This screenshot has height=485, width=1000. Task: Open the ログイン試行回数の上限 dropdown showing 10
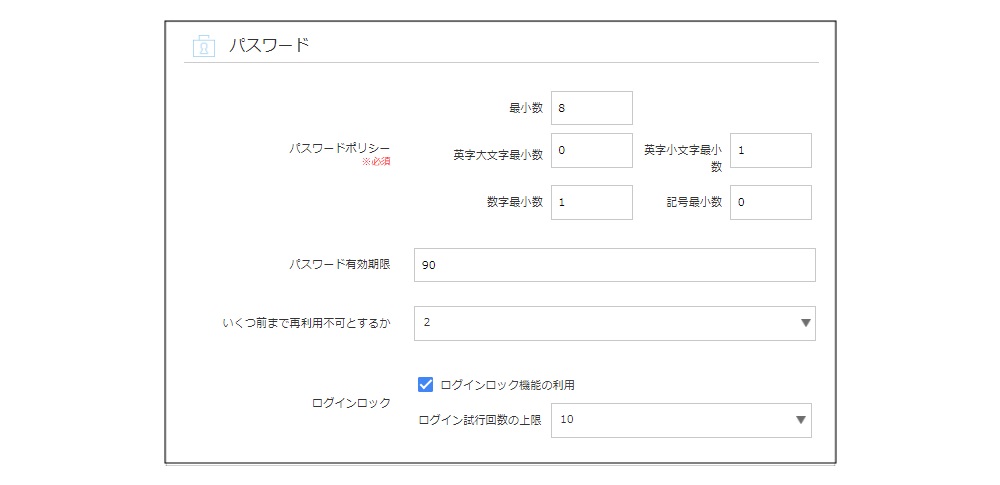tap(680, 420)
